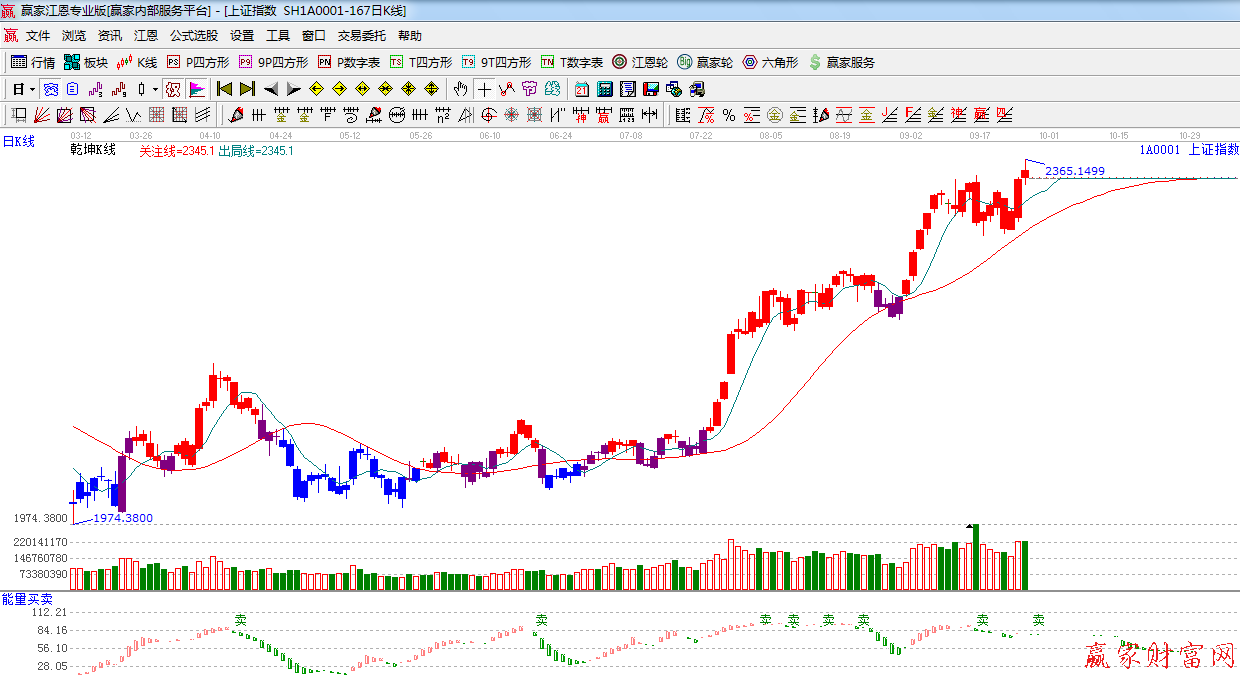The width and height of the screenshot is (1240, 680).
Task: Open the 公式选股 menu
Action: pos(193,36)
